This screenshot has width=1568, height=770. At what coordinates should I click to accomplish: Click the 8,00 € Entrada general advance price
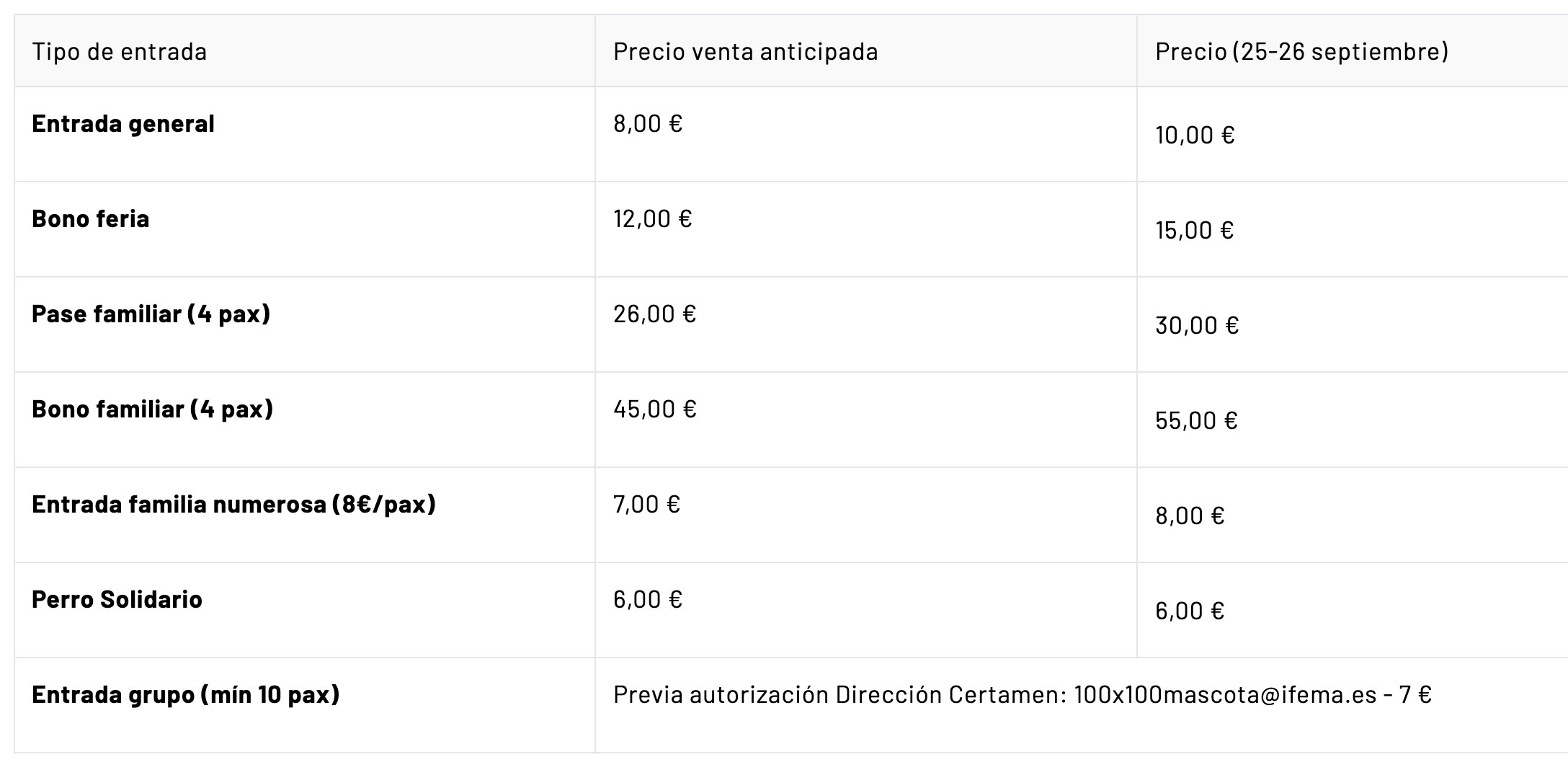(x=647, y=124)
